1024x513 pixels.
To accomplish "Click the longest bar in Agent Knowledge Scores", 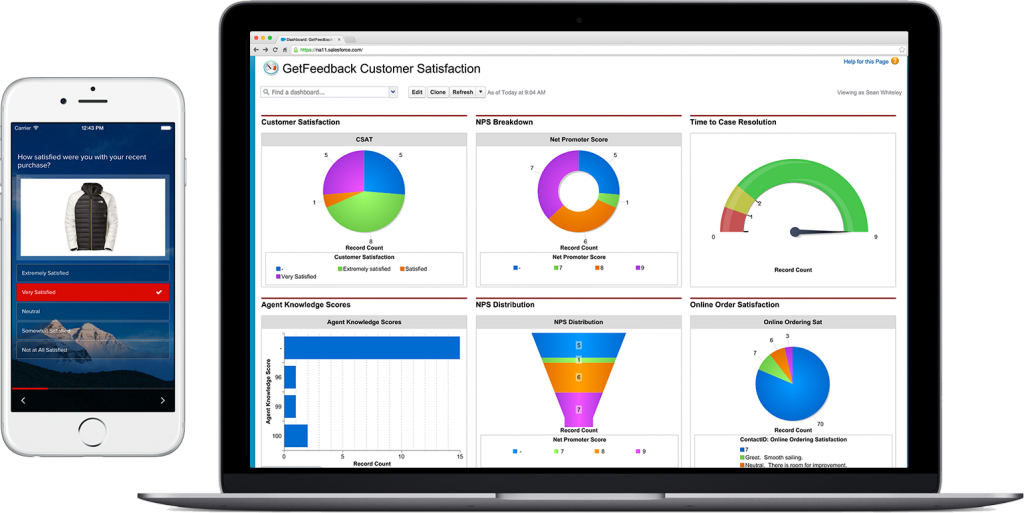I will (372, 348).
